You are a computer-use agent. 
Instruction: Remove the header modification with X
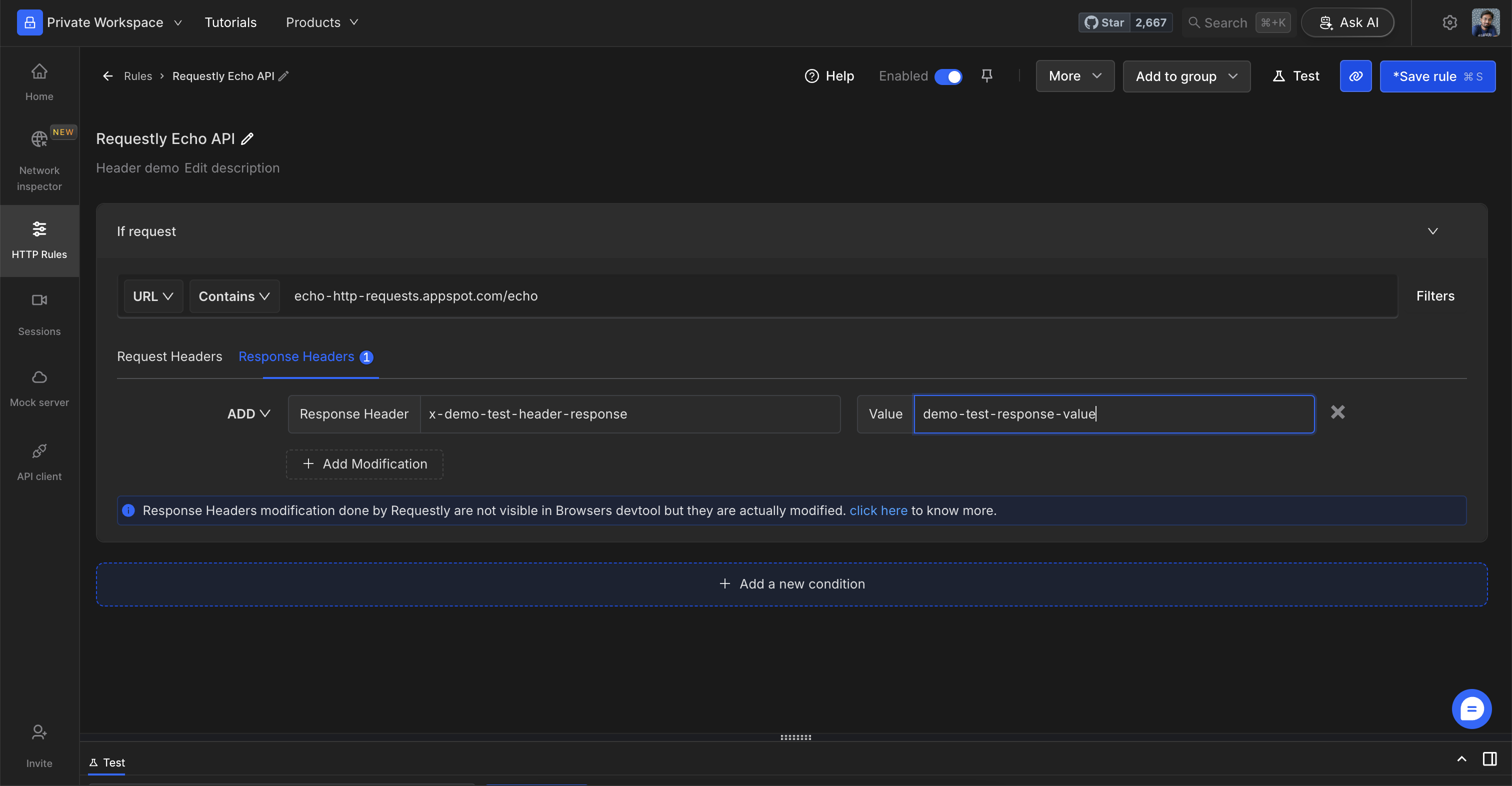point(1337,412)
